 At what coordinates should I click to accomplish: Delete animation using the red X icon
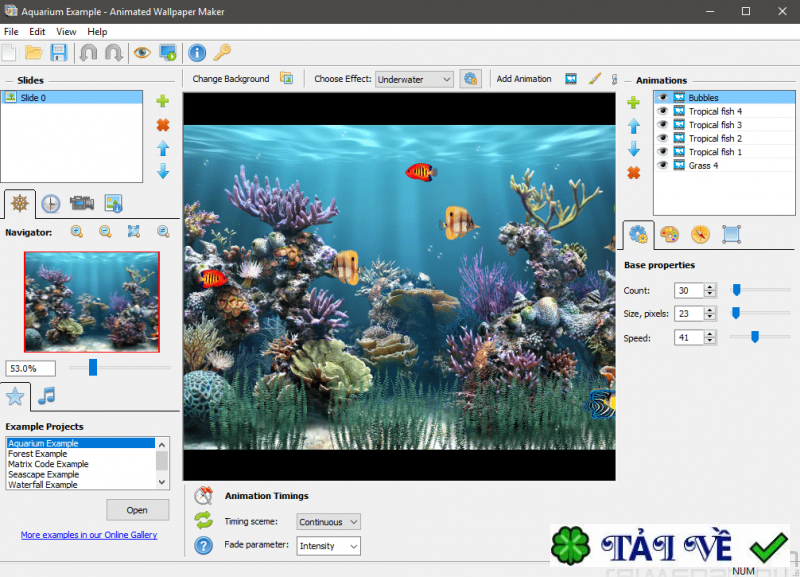pos(633,173)
